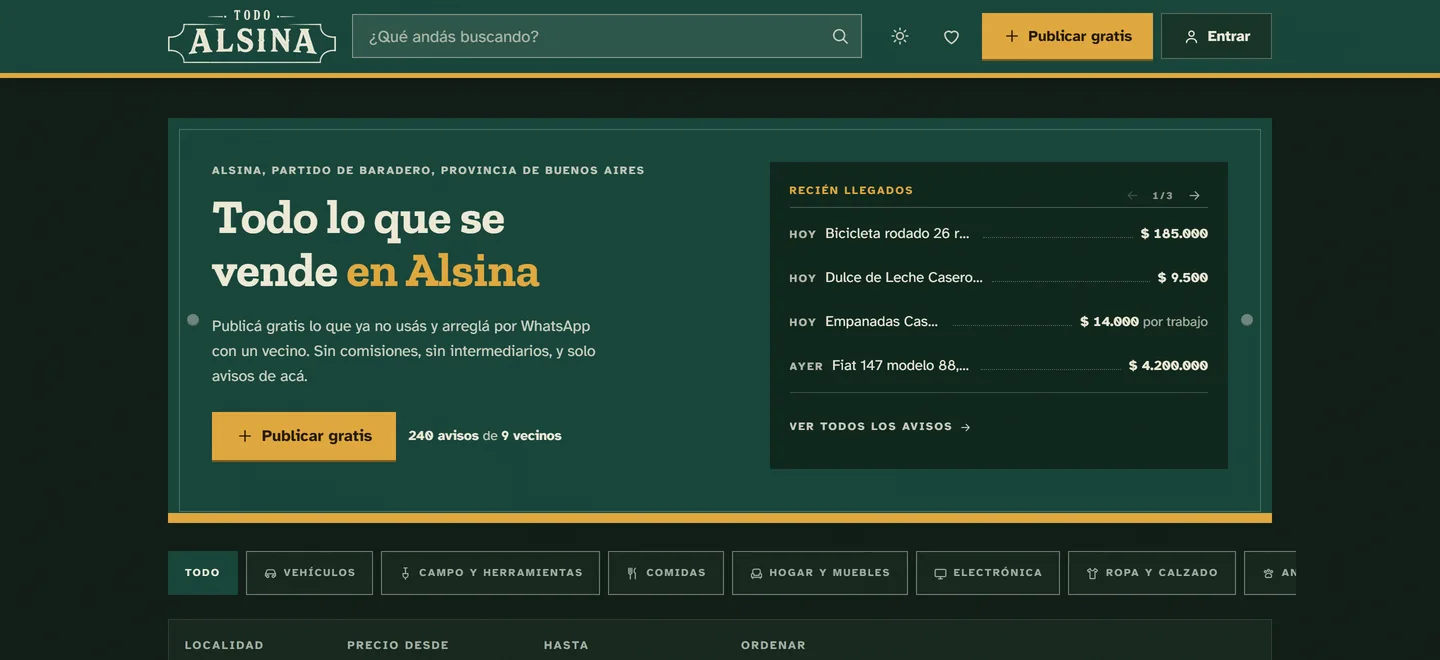The height and width of the screenshot is (660, 1440).
Task: Click the right hero carousel dot
Action: click(x=1247, y=320)
